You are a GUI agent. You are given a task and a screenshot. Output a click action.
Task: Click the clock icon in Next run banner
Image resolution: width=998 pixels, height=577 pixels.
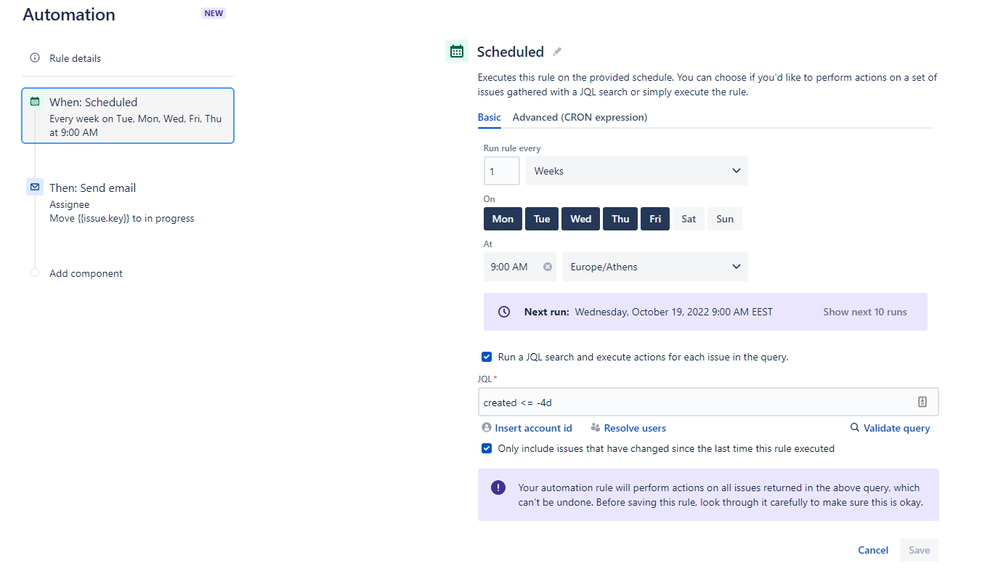pos(503,311)
